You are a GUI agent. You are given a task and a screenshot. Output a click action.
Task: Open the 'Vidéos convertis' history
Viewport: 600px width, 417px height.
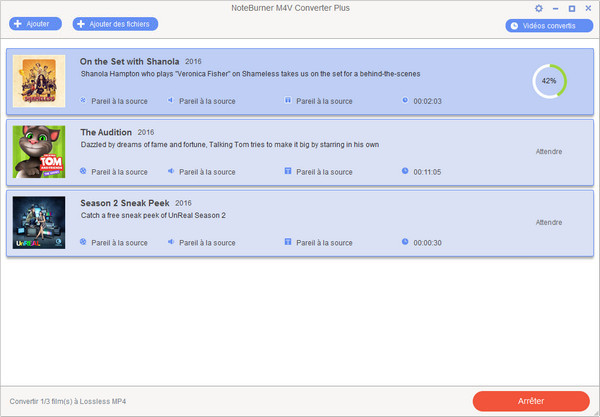click(549, 25)
